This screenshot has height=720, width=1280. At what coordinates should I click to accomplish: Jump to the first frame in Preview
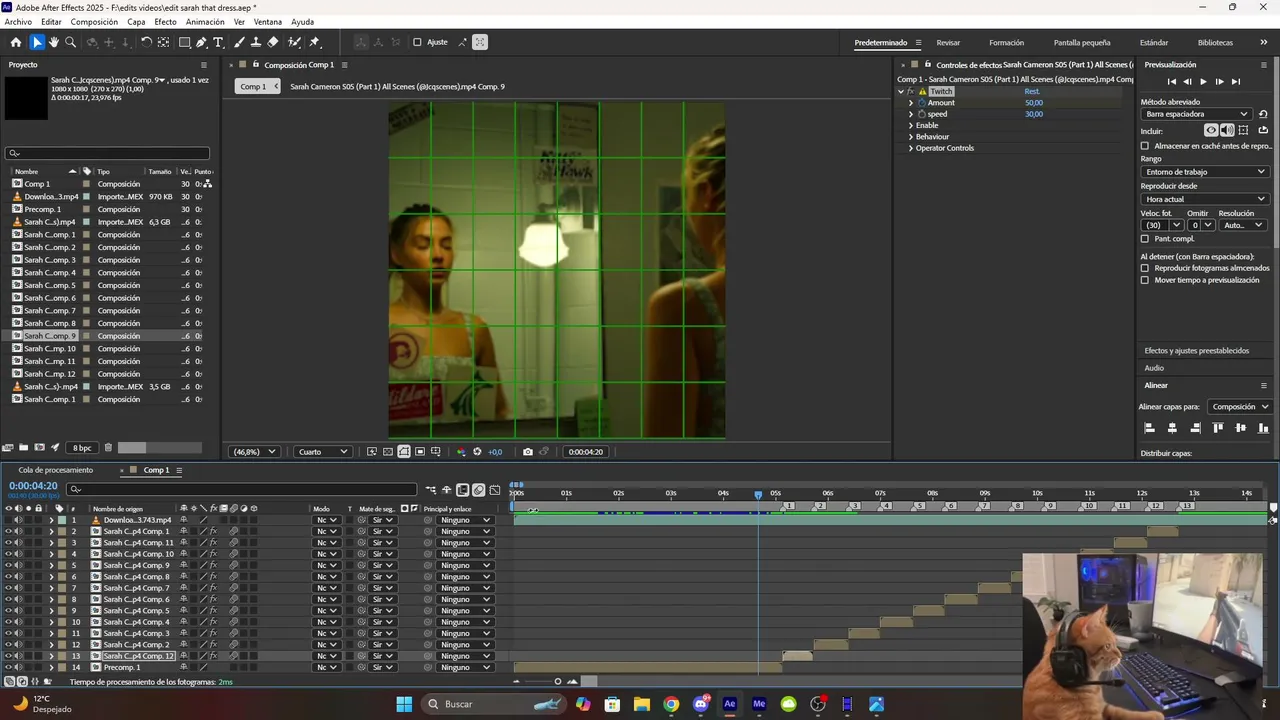click(1172, 82)
